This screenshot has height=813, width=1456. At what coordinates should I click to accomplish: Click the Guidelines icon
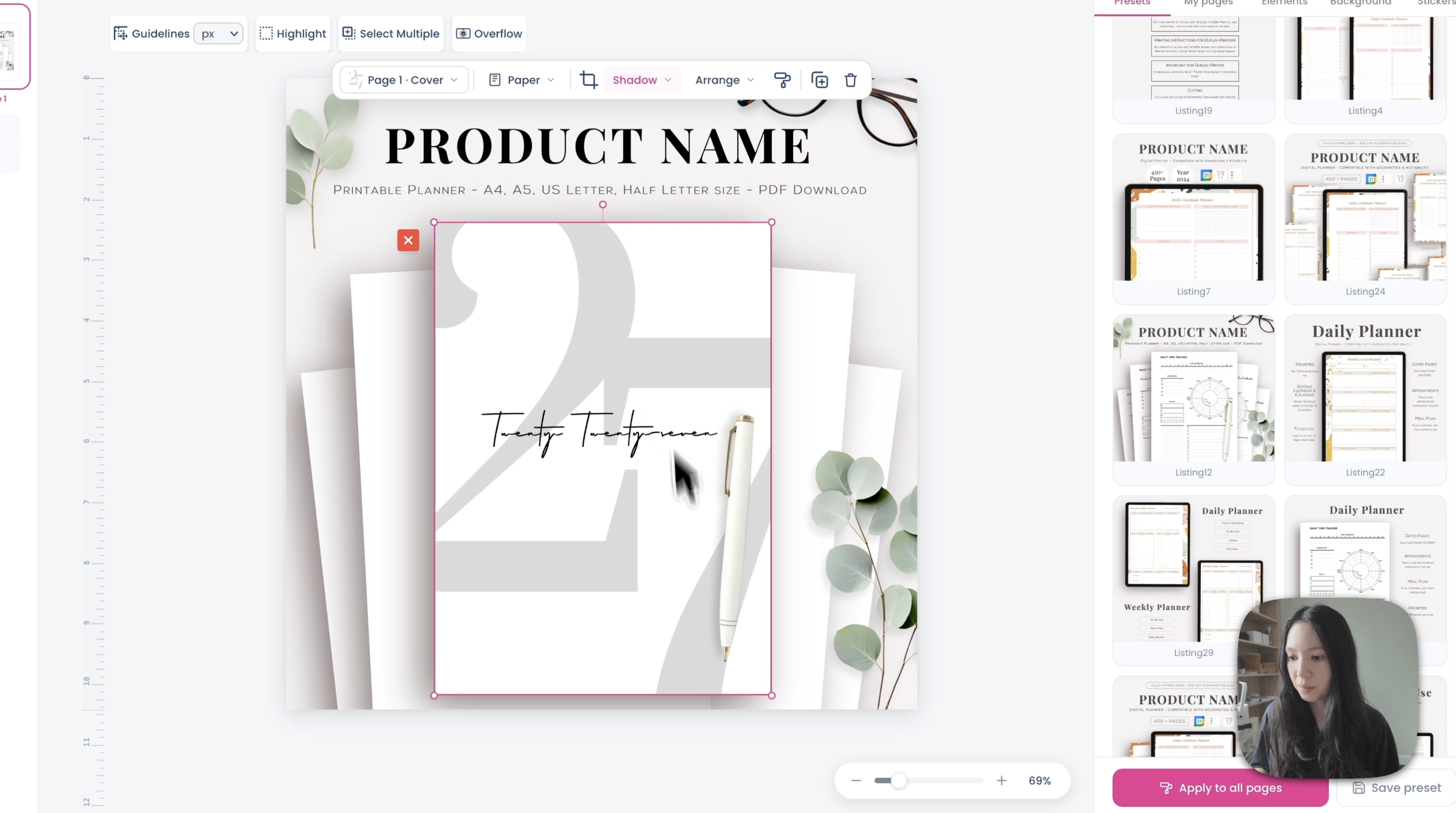pyautogui.click(x=120, y=33)
